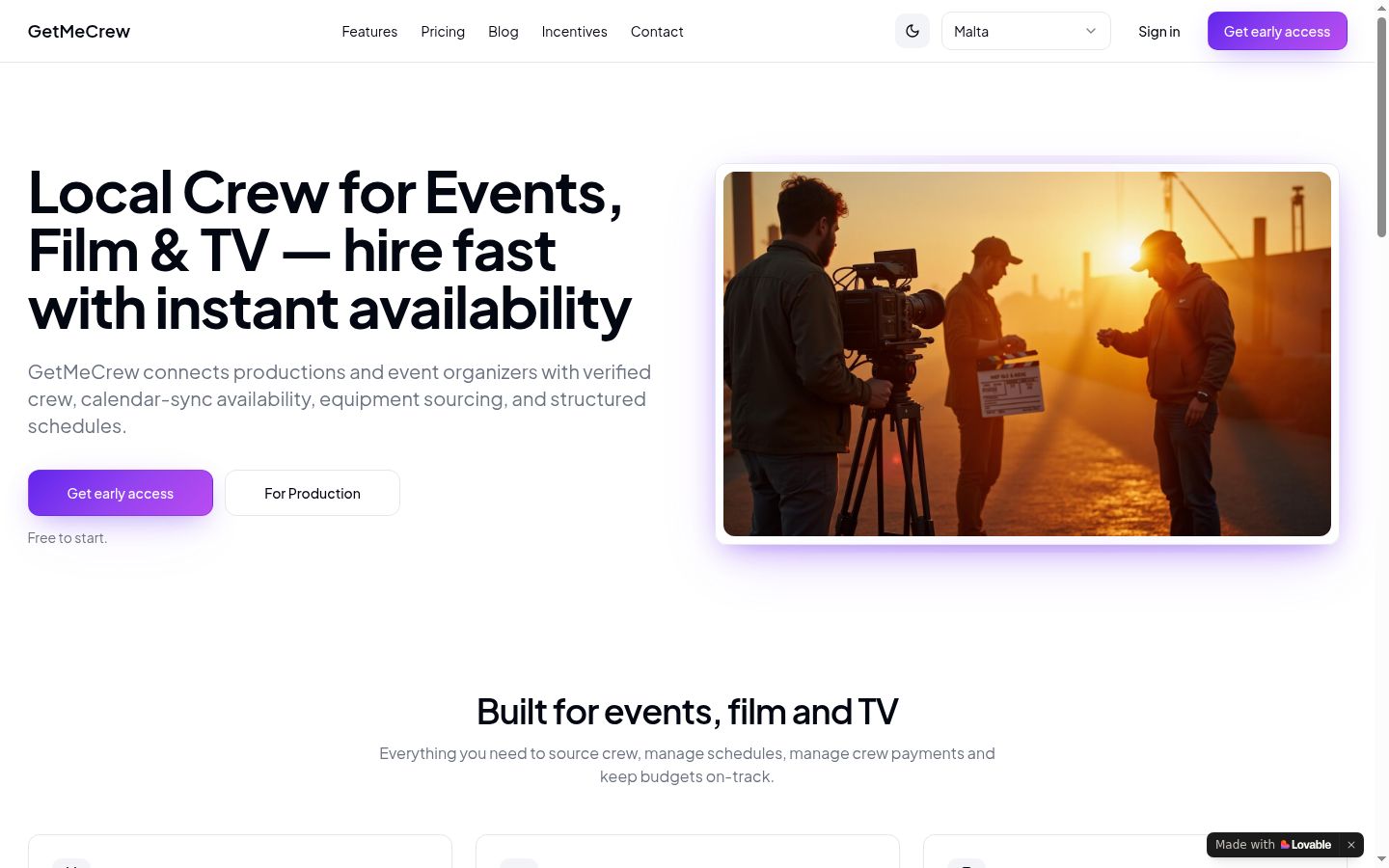Viewport: 1389px width, 868px height.
Task: Click the scrollbar up arrow
Action: (x=1381, y=8)
